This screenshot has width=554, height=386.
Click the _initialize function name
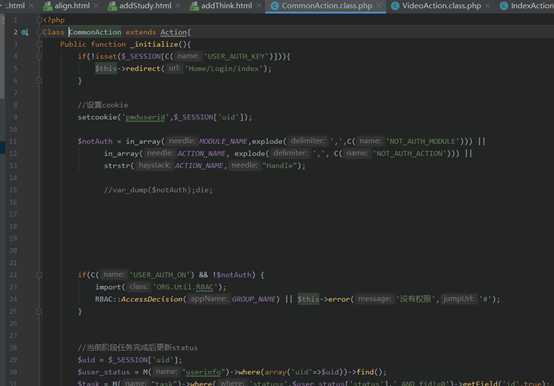pyautogui.click(x=154, y=44)
